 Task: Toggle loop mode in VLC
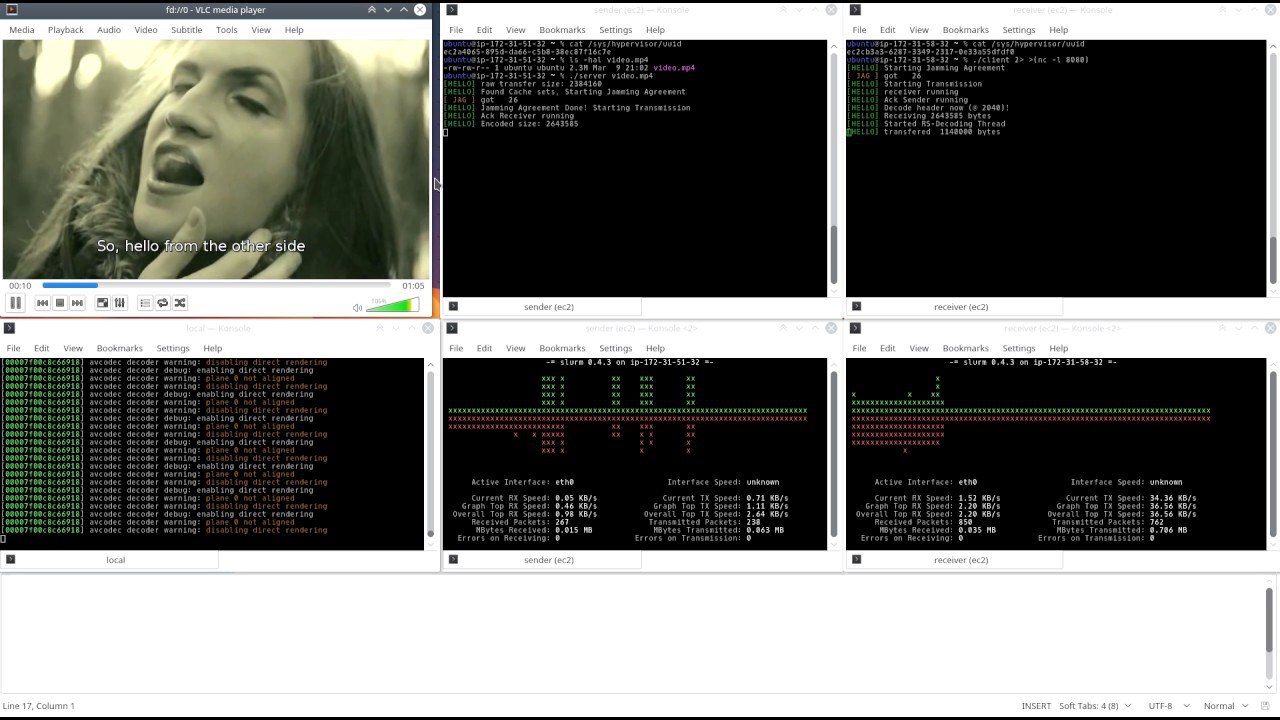(x=162, y=303)
